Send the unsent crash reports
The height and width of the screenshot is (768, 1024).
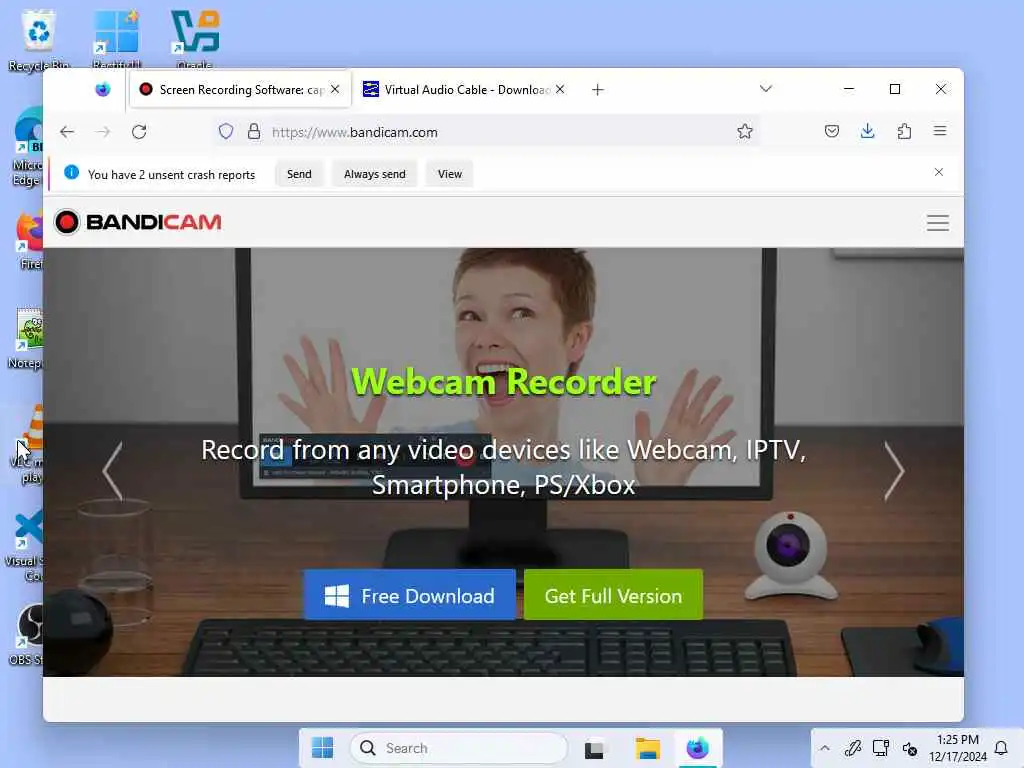pyautogui.click(x=299, y=174)
